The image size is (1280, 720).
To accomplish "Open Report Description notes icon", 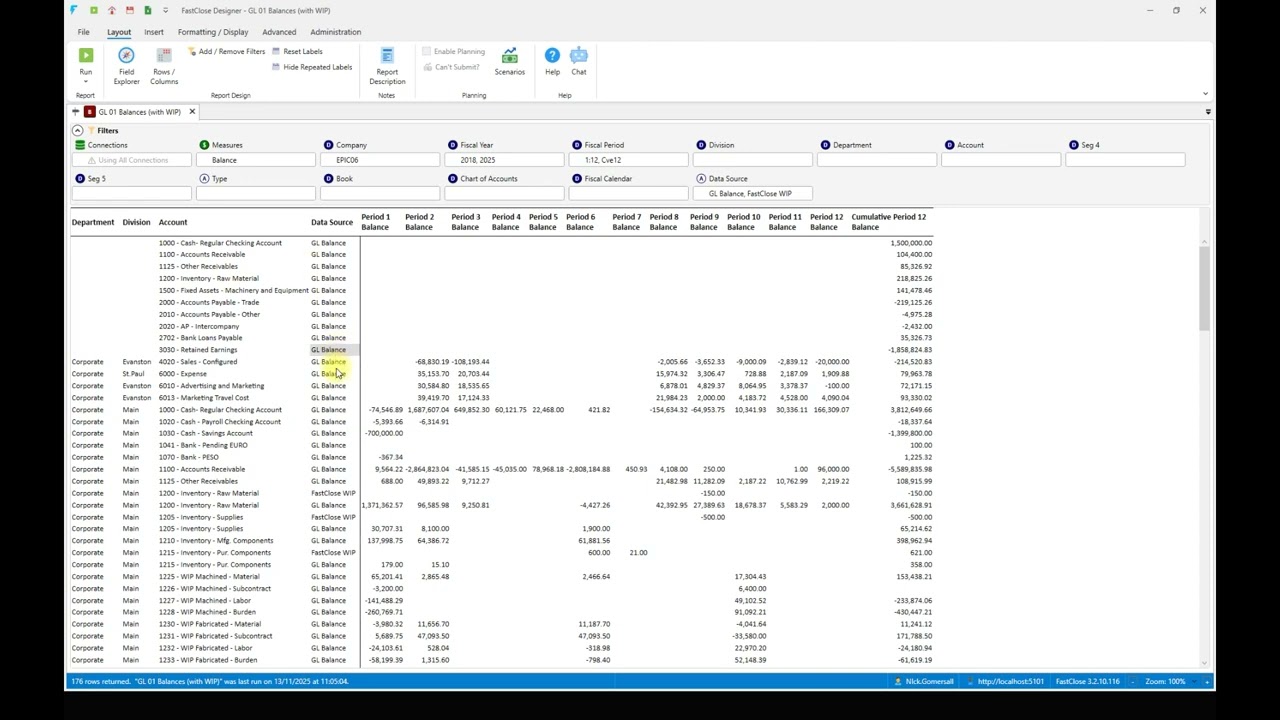I will pos(387,66).
